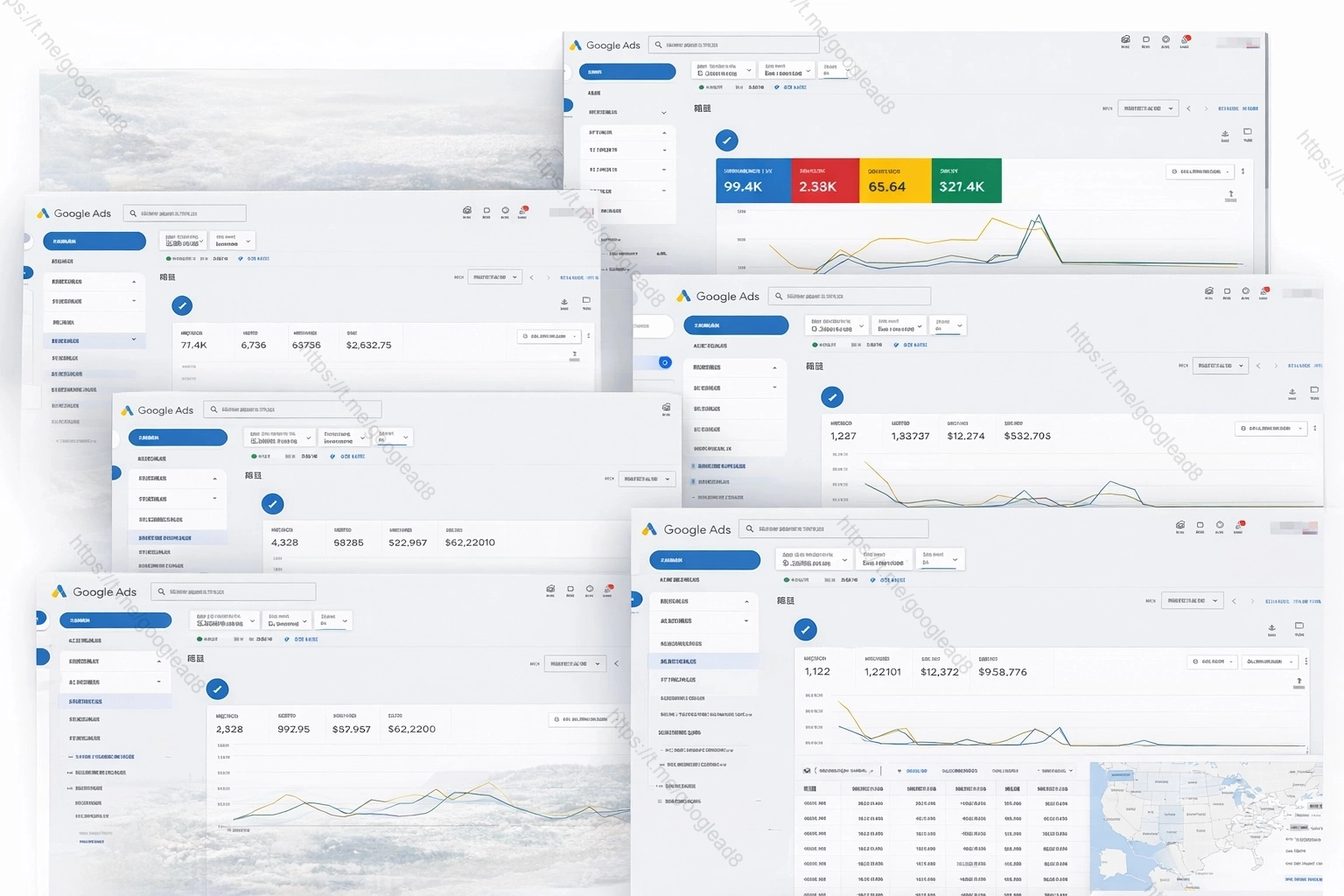Click Google Ads logo in the 1,227 window
Viewport: 1344px width, 896px height.
(x=718, y=297)
